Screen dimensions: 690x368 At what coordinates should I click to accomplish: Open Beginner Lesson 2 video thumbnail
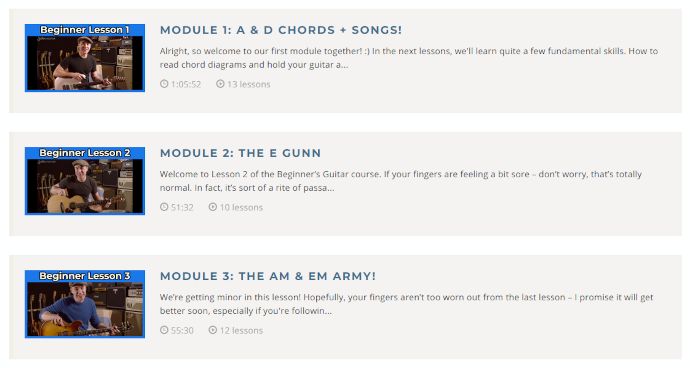tap(85, 181)
